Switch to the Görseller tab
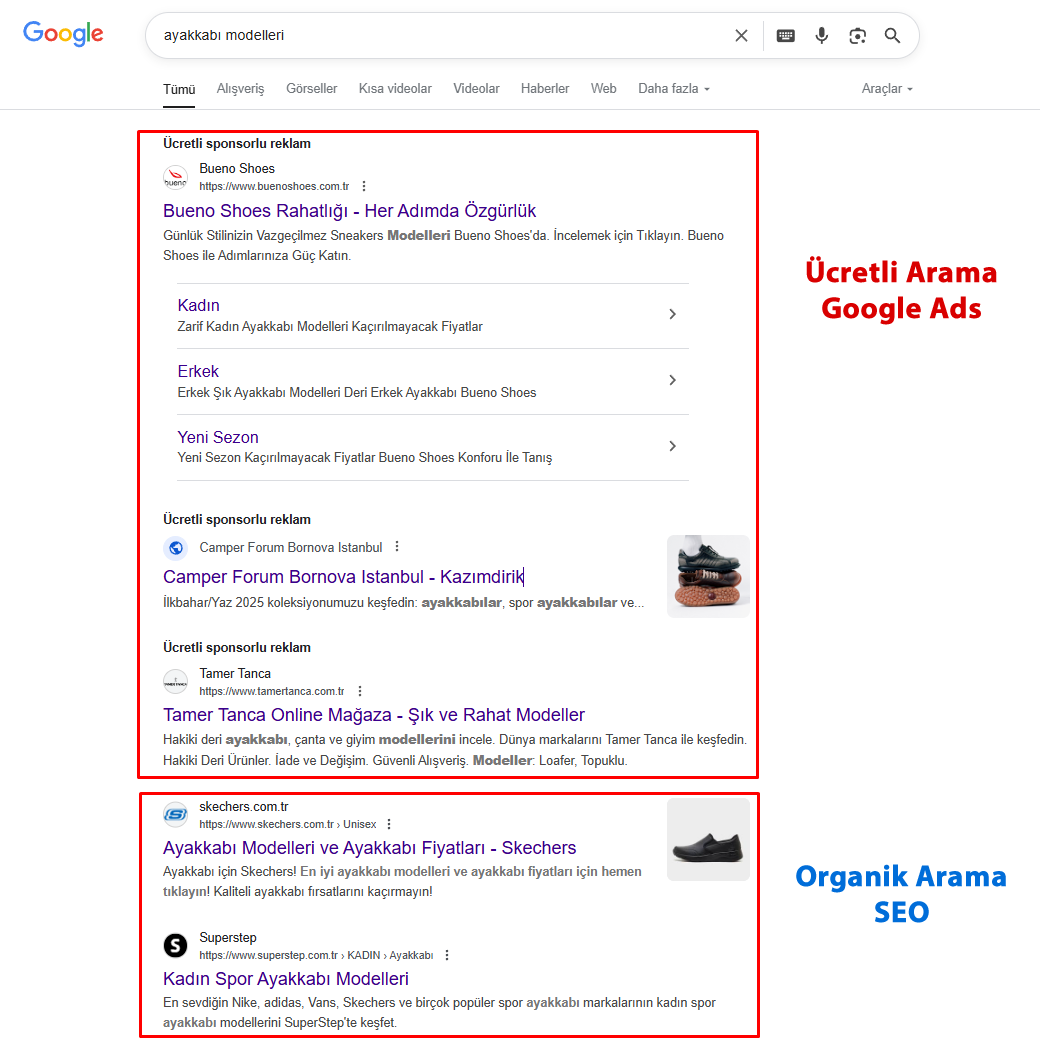The width and height of the screenshot is (1040, 1049). coord(312,89)
